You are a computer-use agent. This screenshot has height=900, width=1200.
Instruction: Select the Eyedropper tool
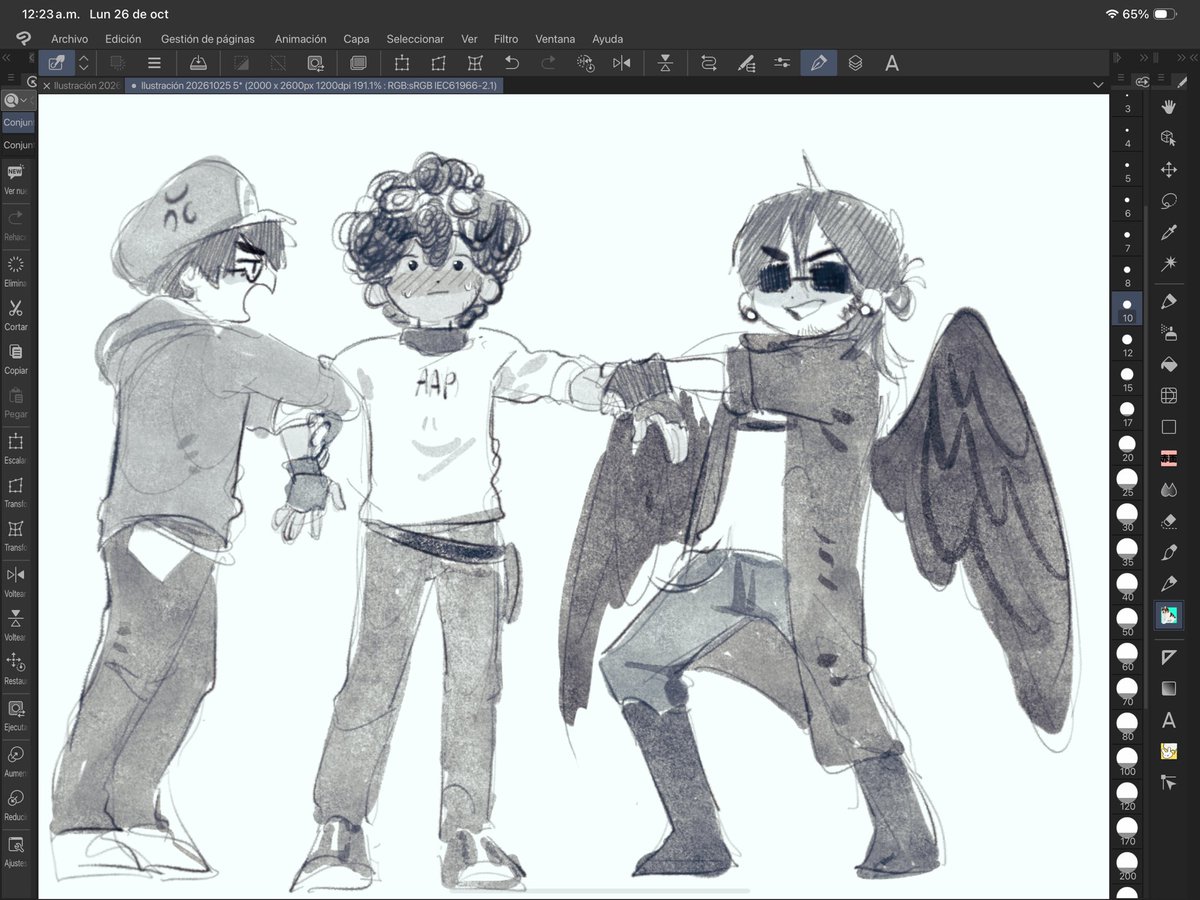[x=1168, y=233]
